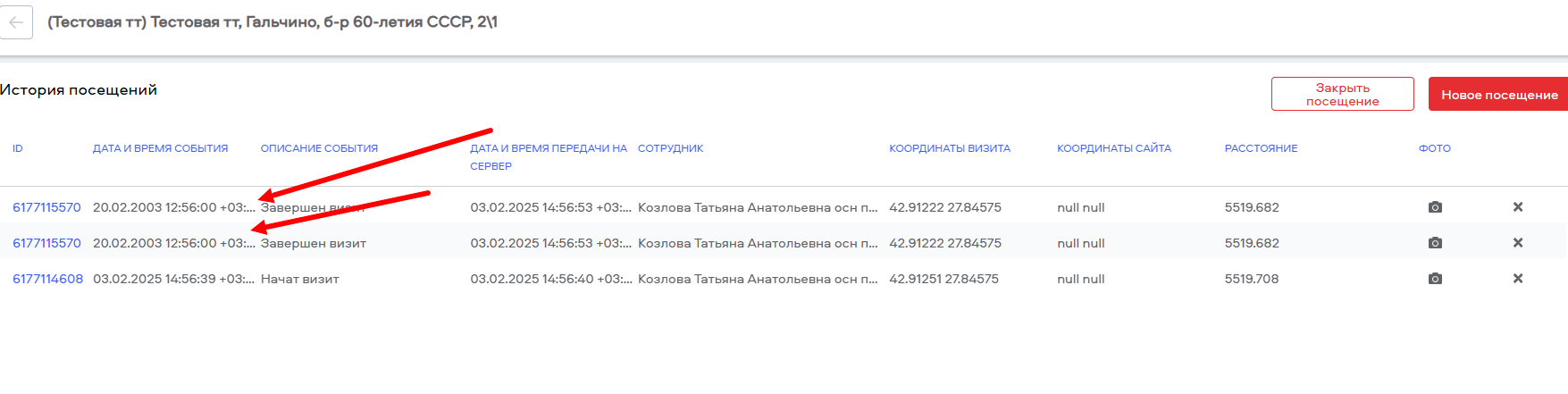Screen dimensions: 1568x394
Task: Camera icon in row directly above Начат визит
Action: click(1435, 243)
